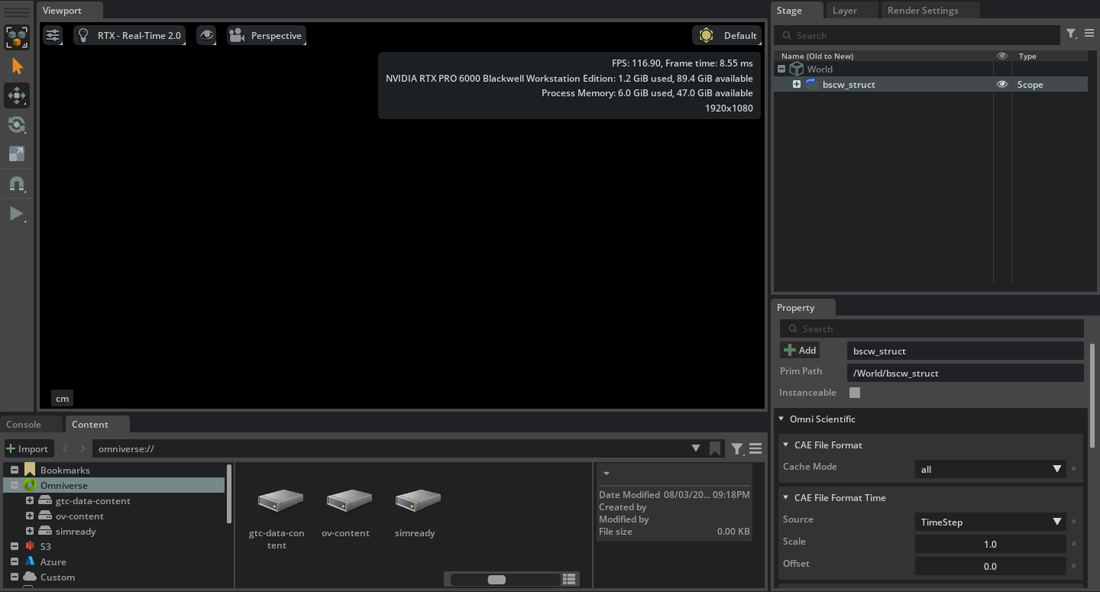Expand gtc-data-content in the tree

(29, 501)
